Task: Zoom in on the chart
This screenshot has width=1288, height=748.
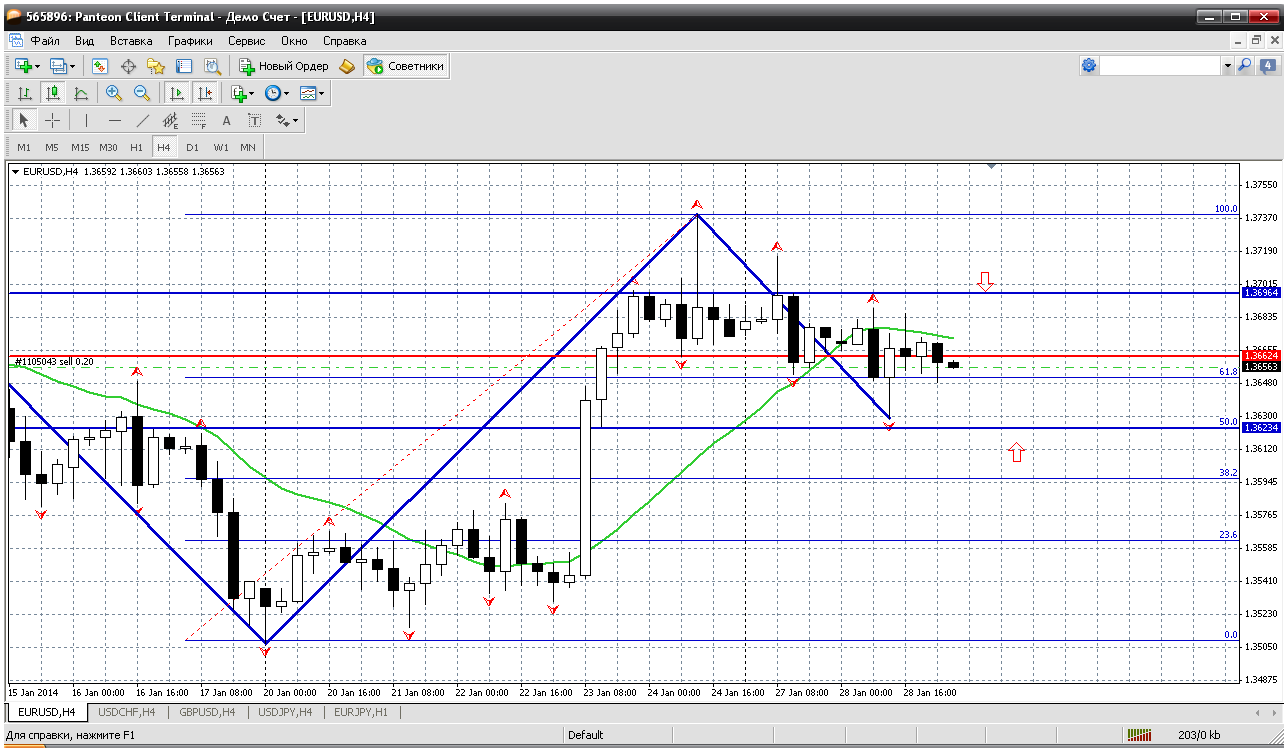Action: [x=114, y=93]
